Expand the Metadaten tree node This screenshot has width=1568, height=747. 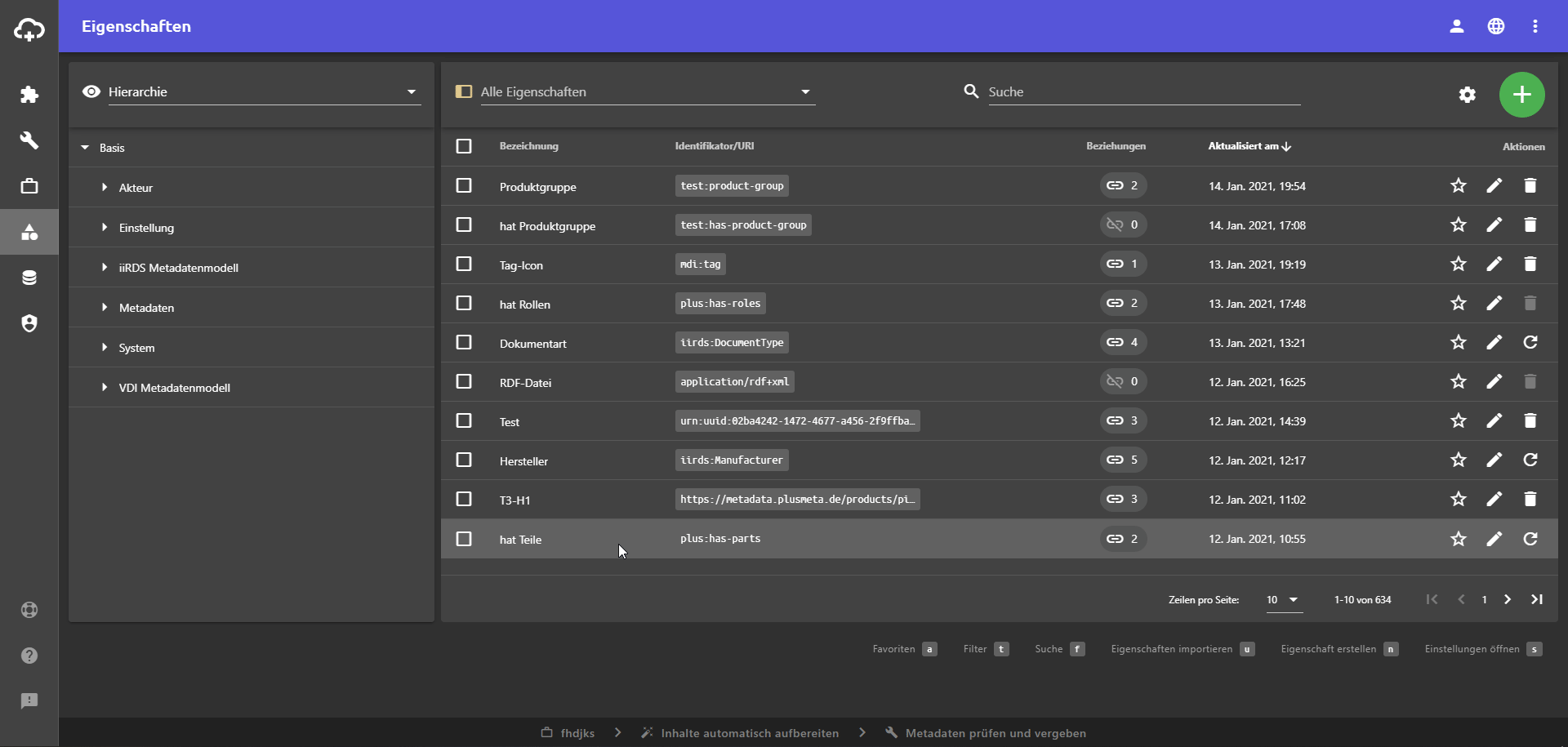coord(105,308)
